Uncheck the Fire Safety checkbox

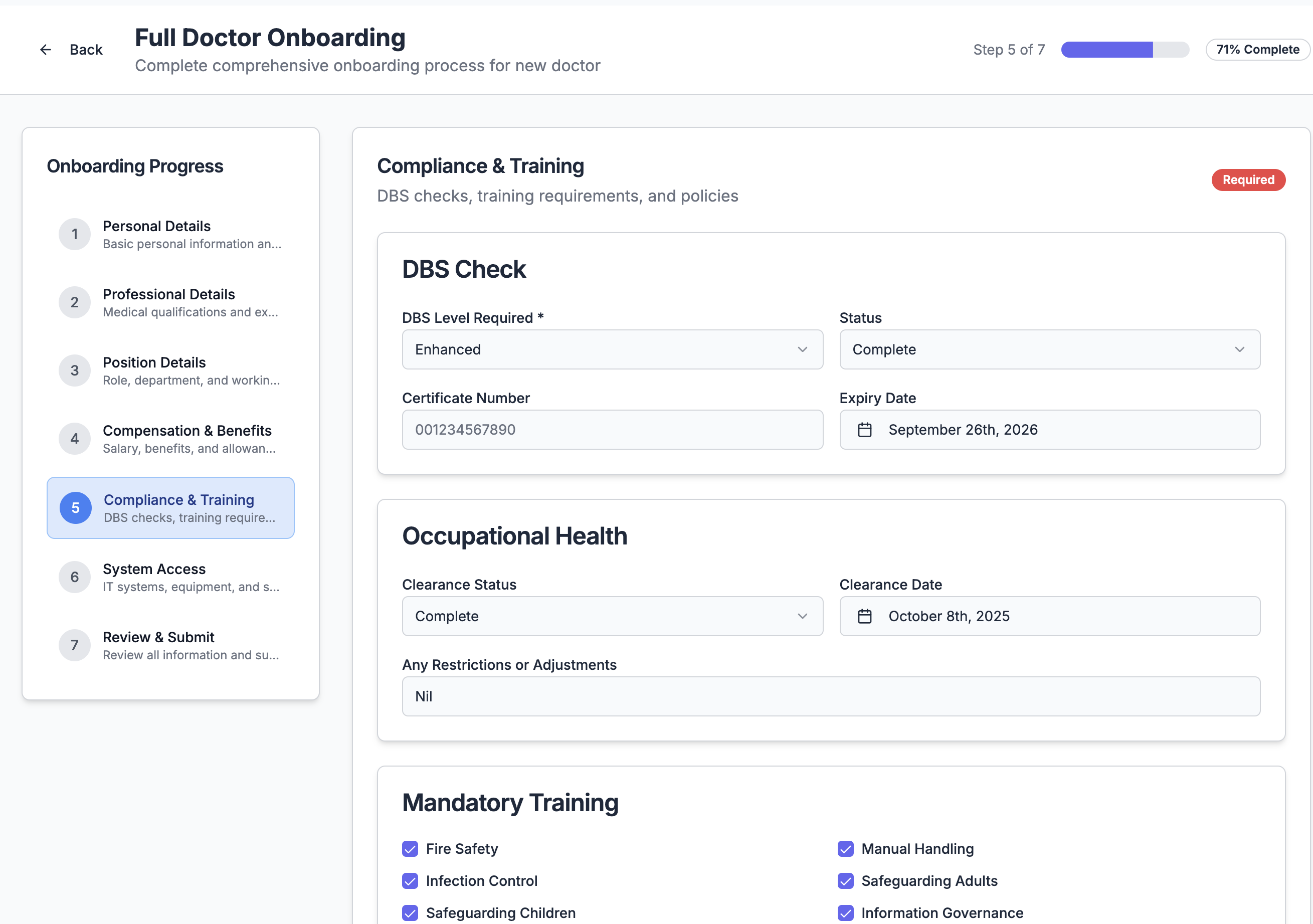(410, 848)
